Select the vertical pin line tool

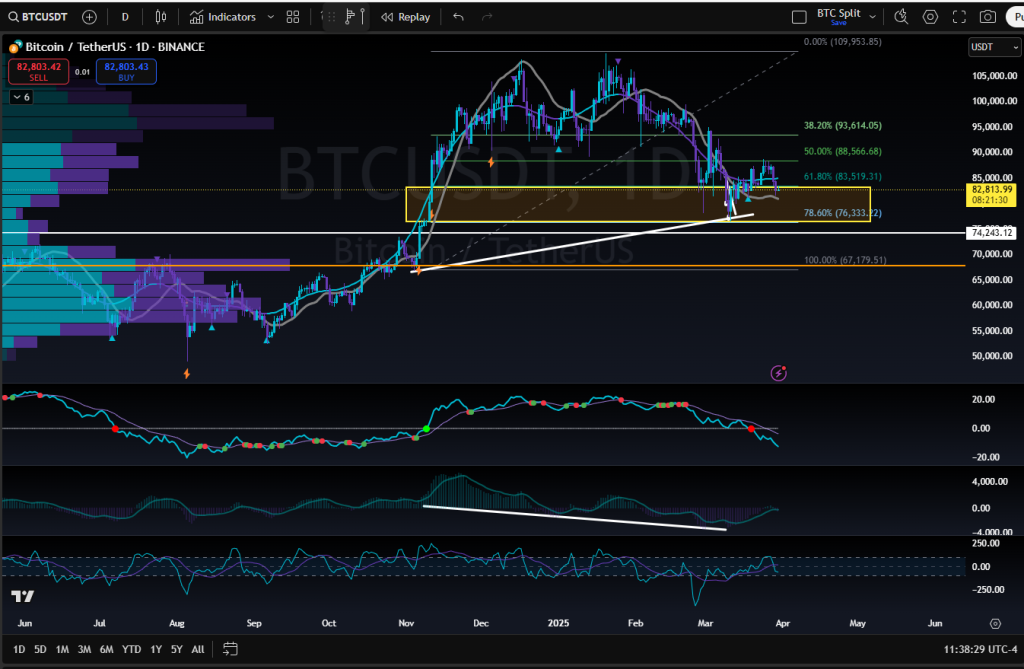(x=362, y=16)
